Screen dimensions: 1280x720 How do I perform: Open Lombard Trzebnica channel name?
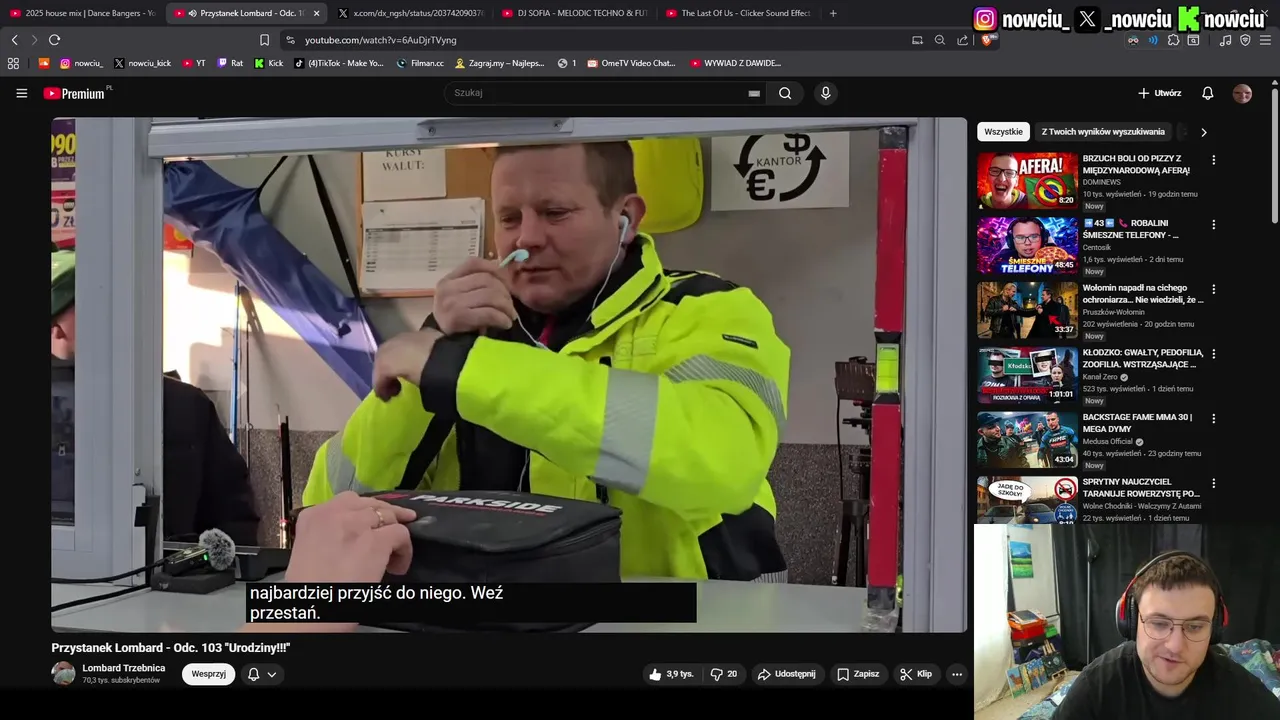(x=123, y=668)
